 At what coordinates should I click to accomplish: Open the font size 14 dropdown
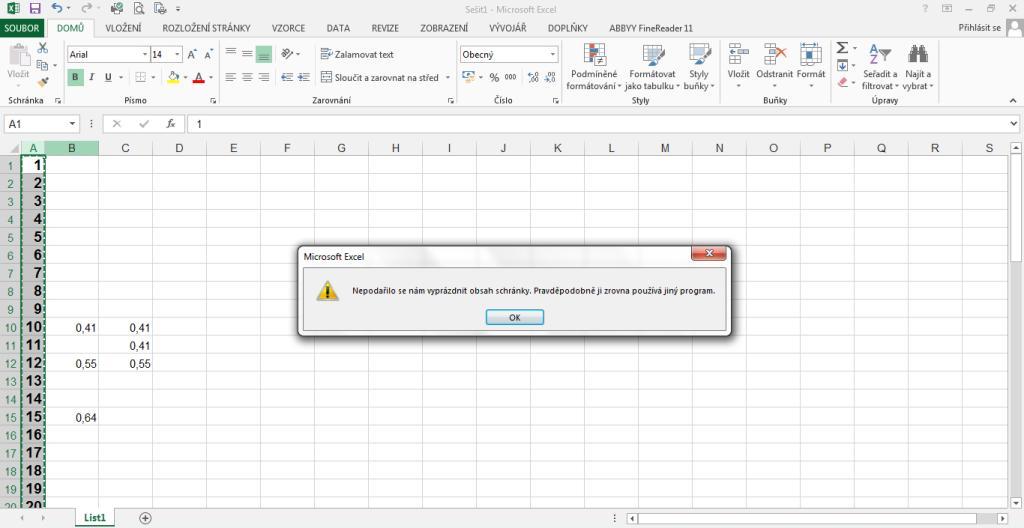tap(178, 55)
